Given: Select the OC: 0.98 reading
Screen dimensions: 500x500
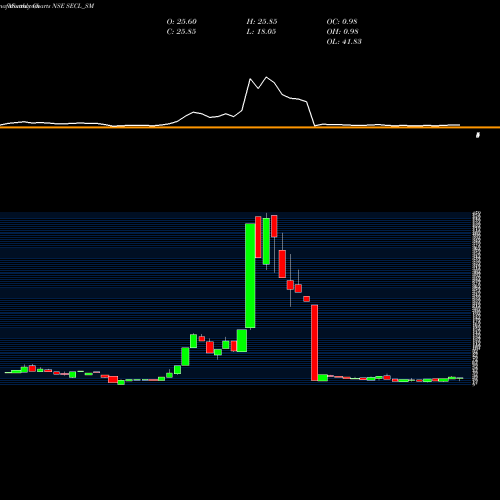Looking at the screenshot, I should click(x=342, y=22).
